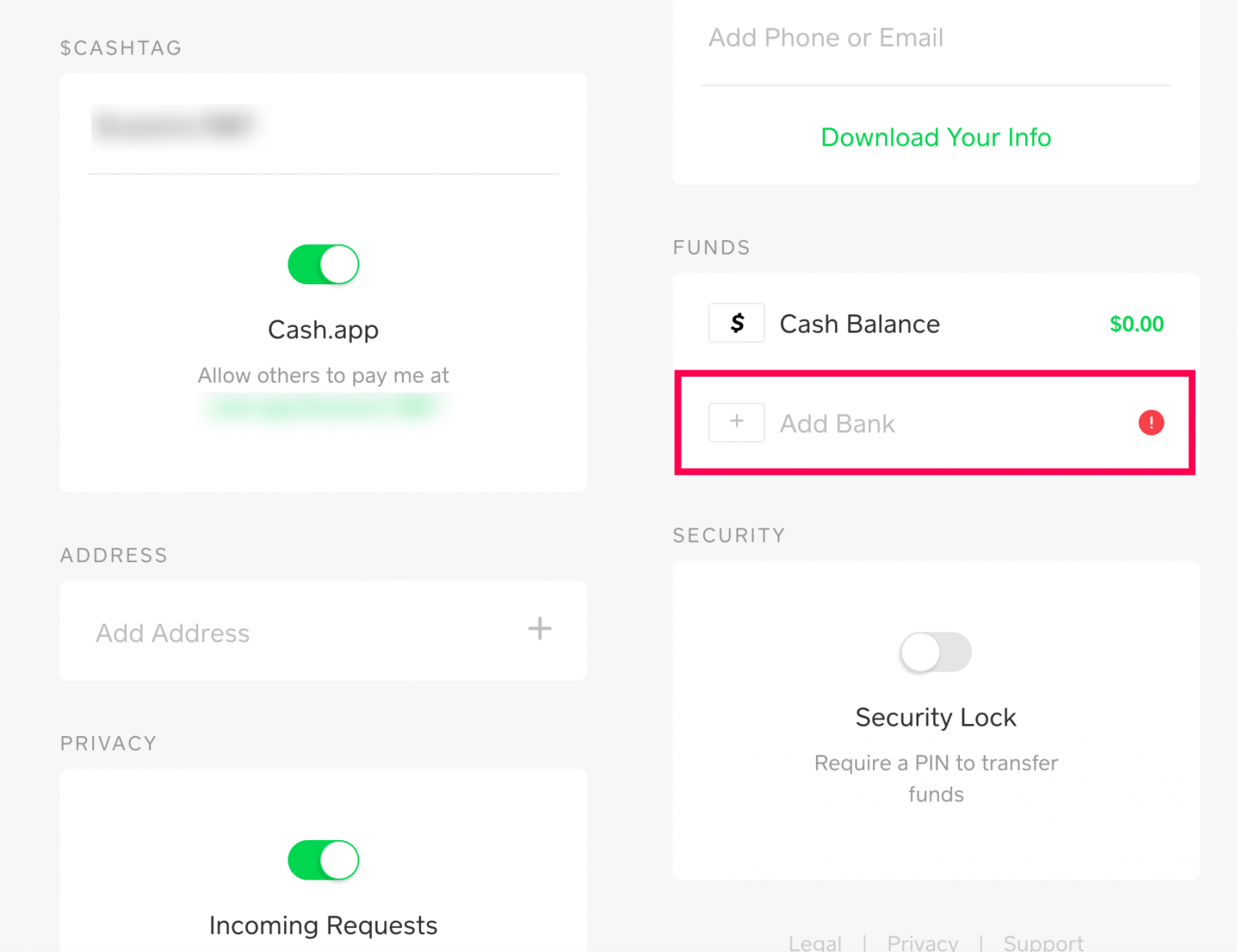Click the green payment link under Cash.app

click(323, 406)
